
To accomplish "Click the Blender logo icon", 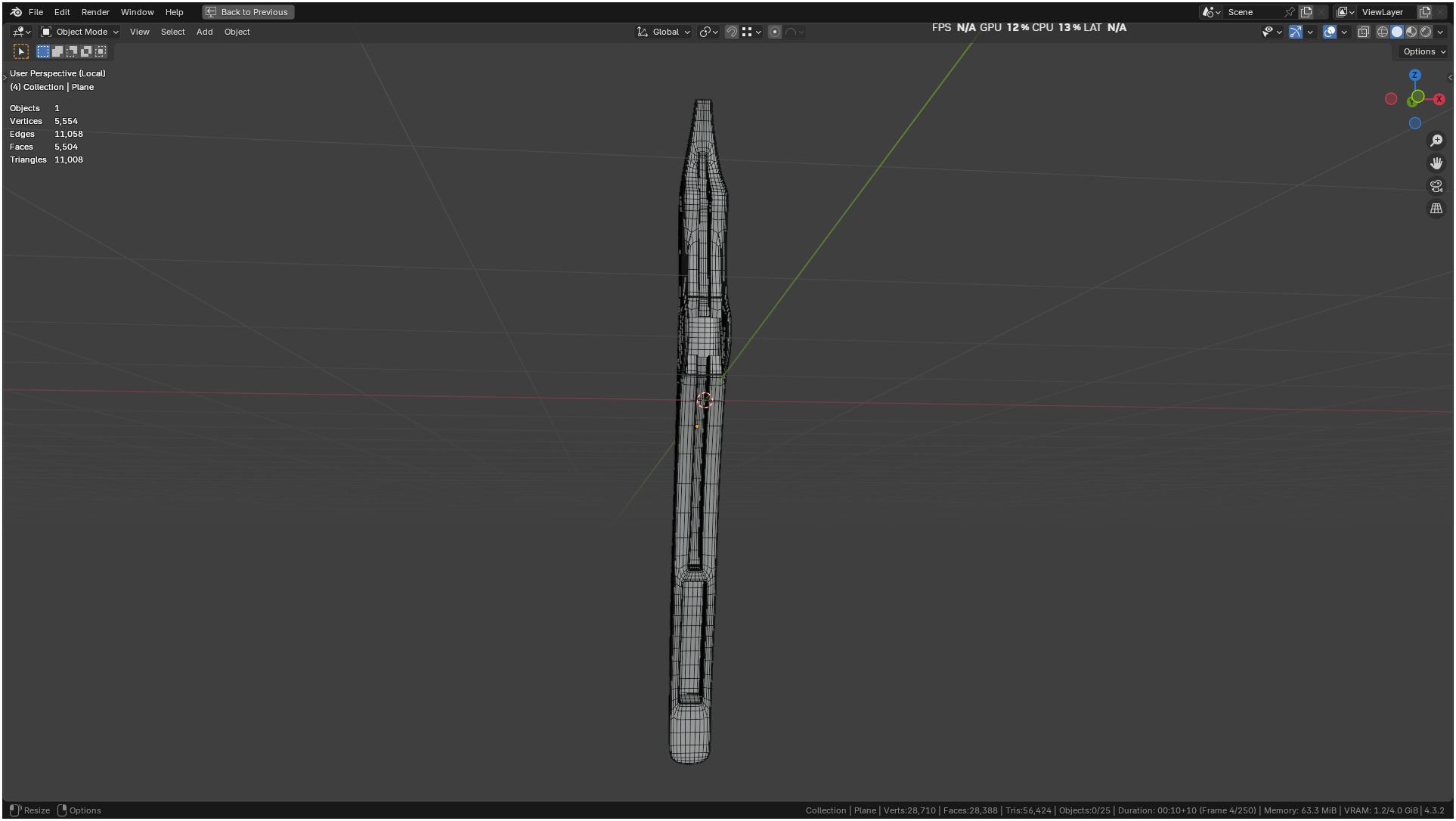I will [16, 12].
